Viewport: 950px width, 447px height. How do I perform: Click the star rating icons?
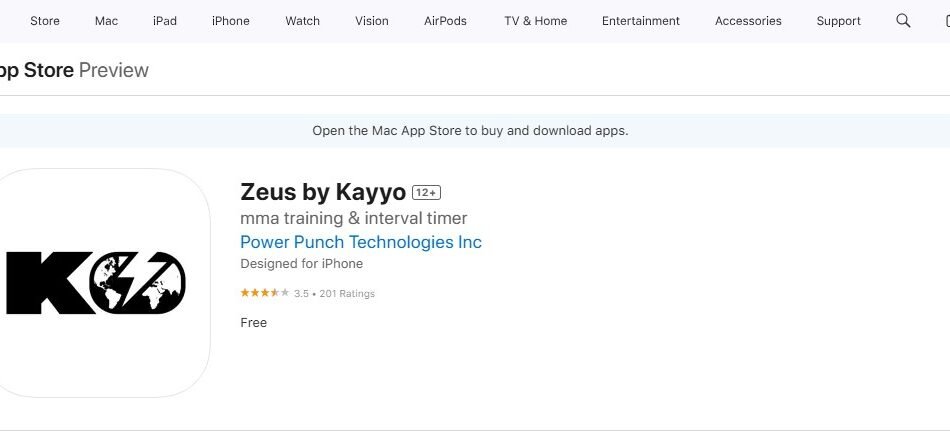(264, 294)
